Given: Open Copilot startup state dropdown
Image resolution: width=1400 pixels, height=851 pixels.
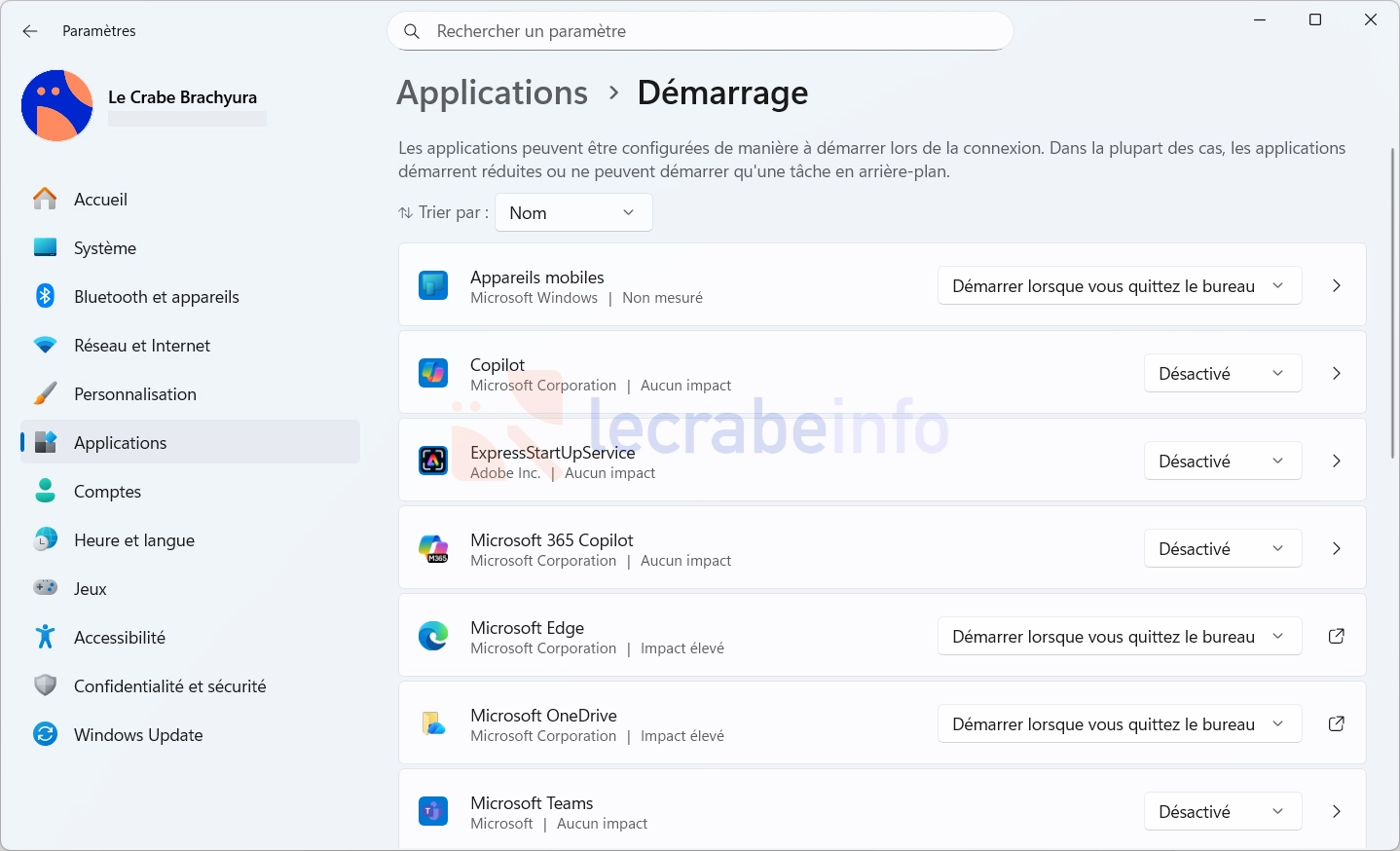Looking at the screenshot, I should (x=1222, y=373).
